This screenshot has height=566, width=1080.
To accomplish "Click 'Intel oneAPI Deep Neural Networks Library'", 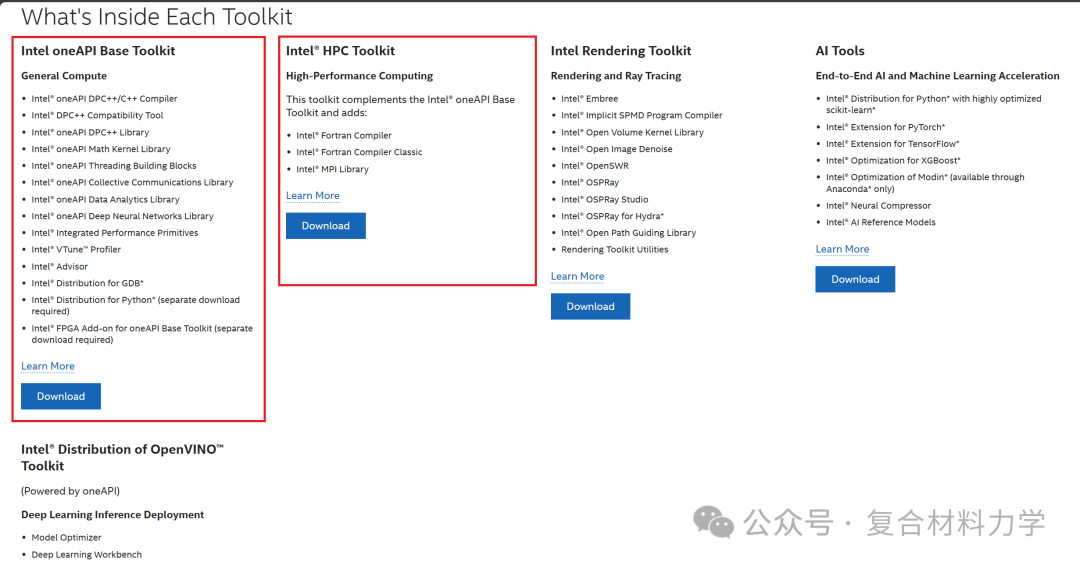I will point(122,216).
